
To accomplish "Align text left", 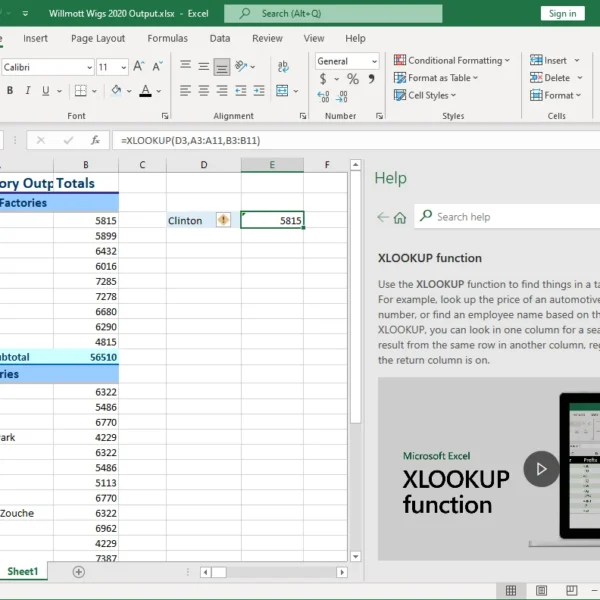I will 186,91.
